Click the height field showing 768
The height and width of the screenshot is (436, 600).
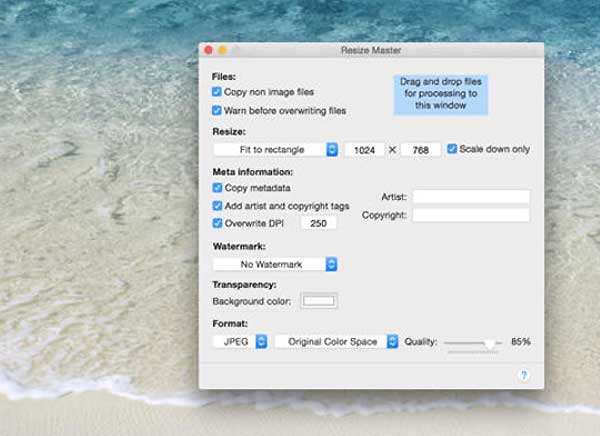421,150
